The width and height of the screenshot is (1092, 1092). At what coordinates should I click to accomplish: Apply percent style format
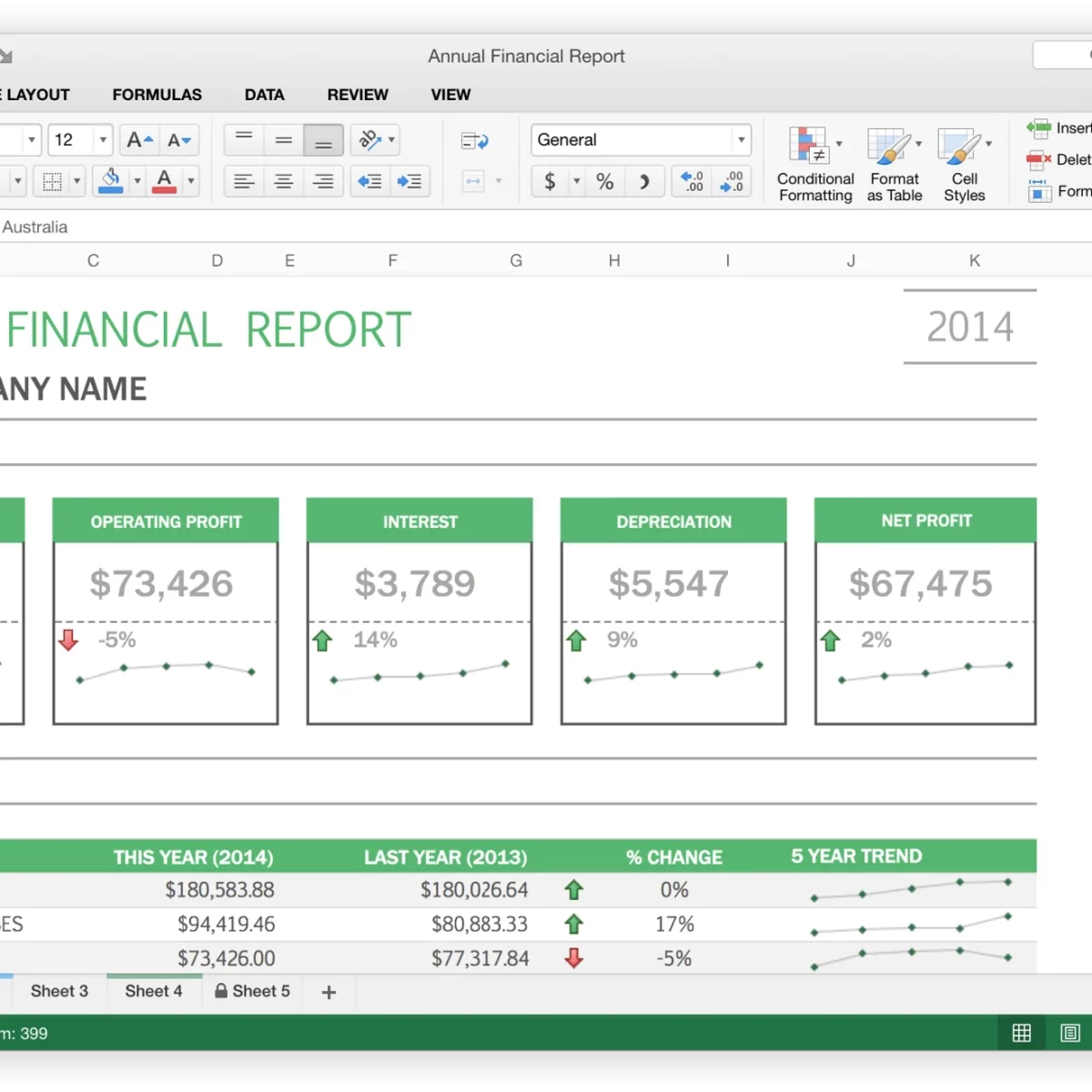tap(605, 181)
